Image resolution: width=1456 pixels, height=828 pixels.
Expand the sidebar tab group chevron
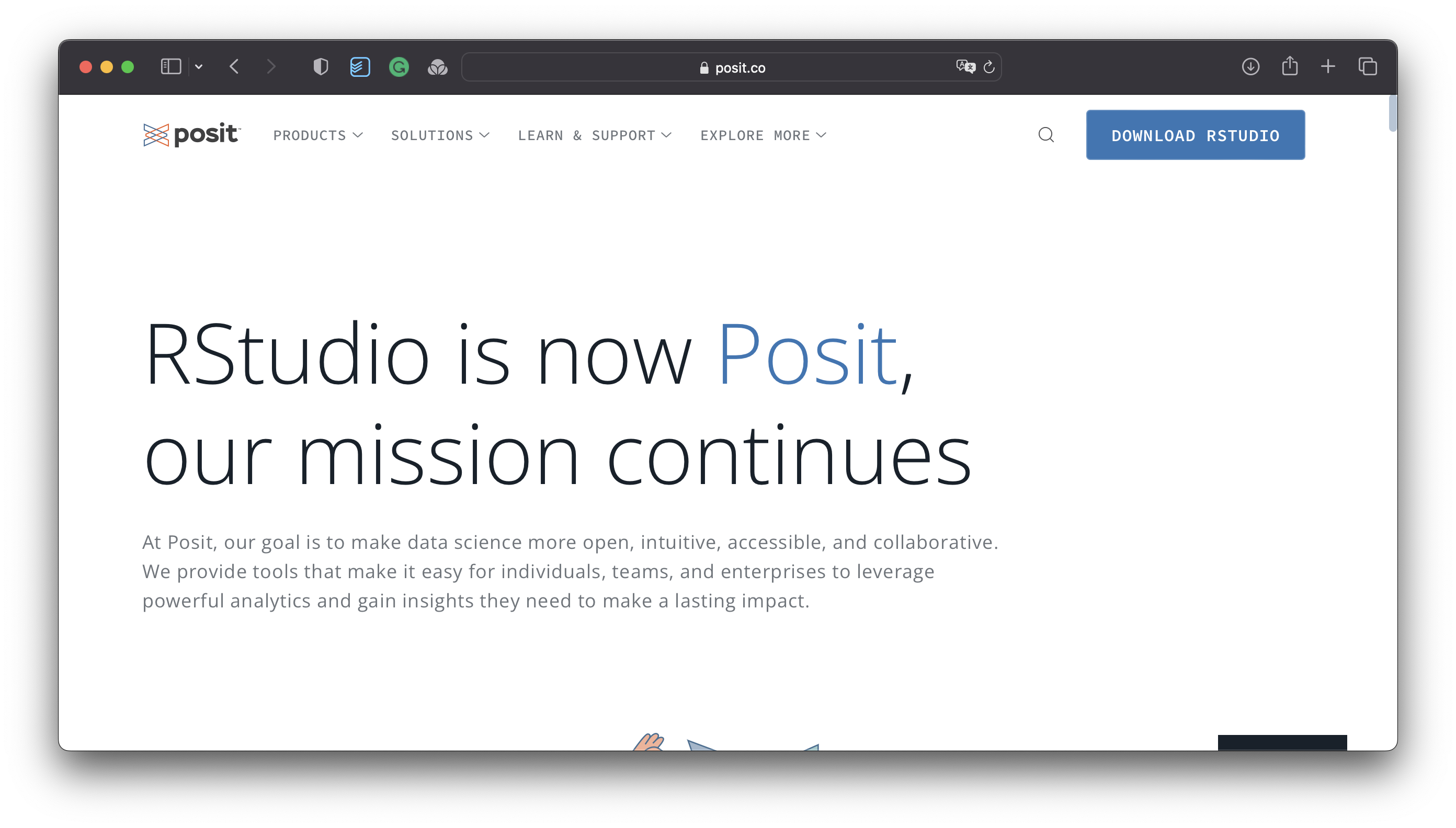coord(199,67)
